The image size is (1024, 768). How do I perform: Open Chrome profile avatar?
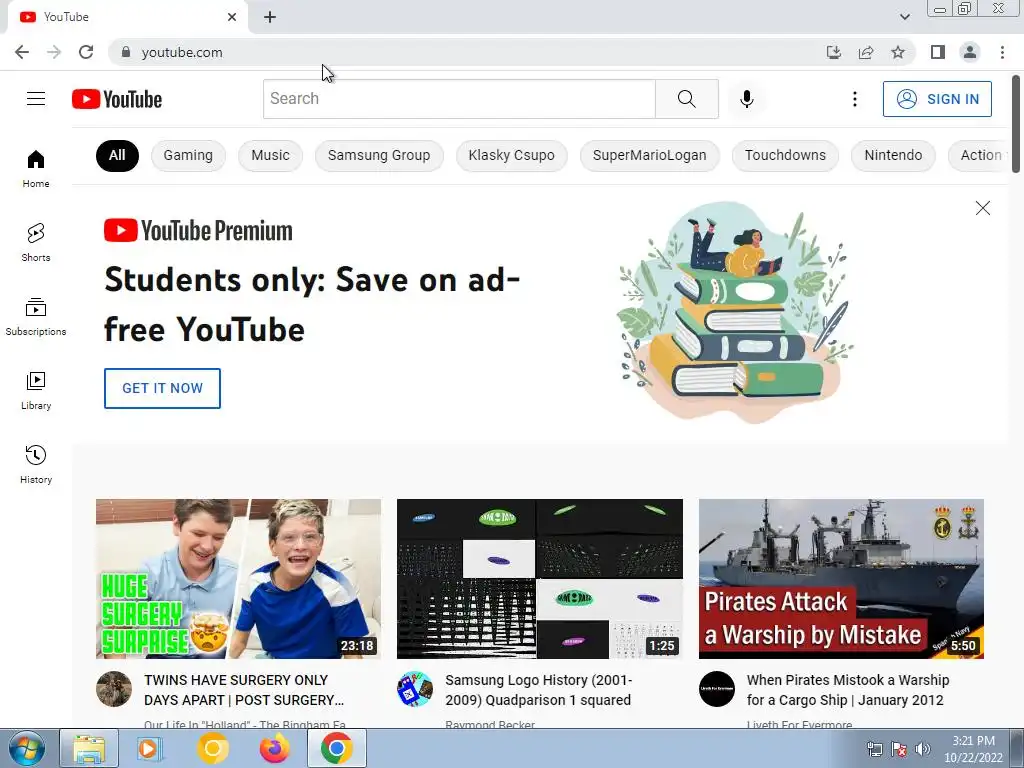(x=970, y=52)
